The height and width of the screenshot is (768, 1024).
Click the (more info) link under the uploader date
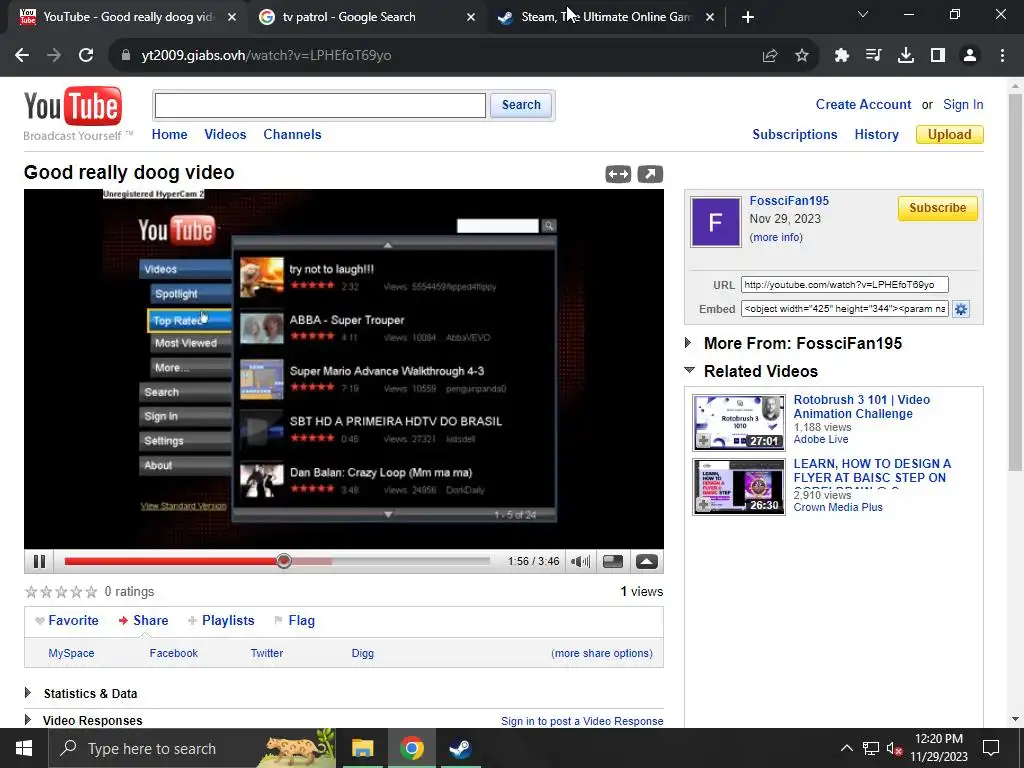point(776,237)
